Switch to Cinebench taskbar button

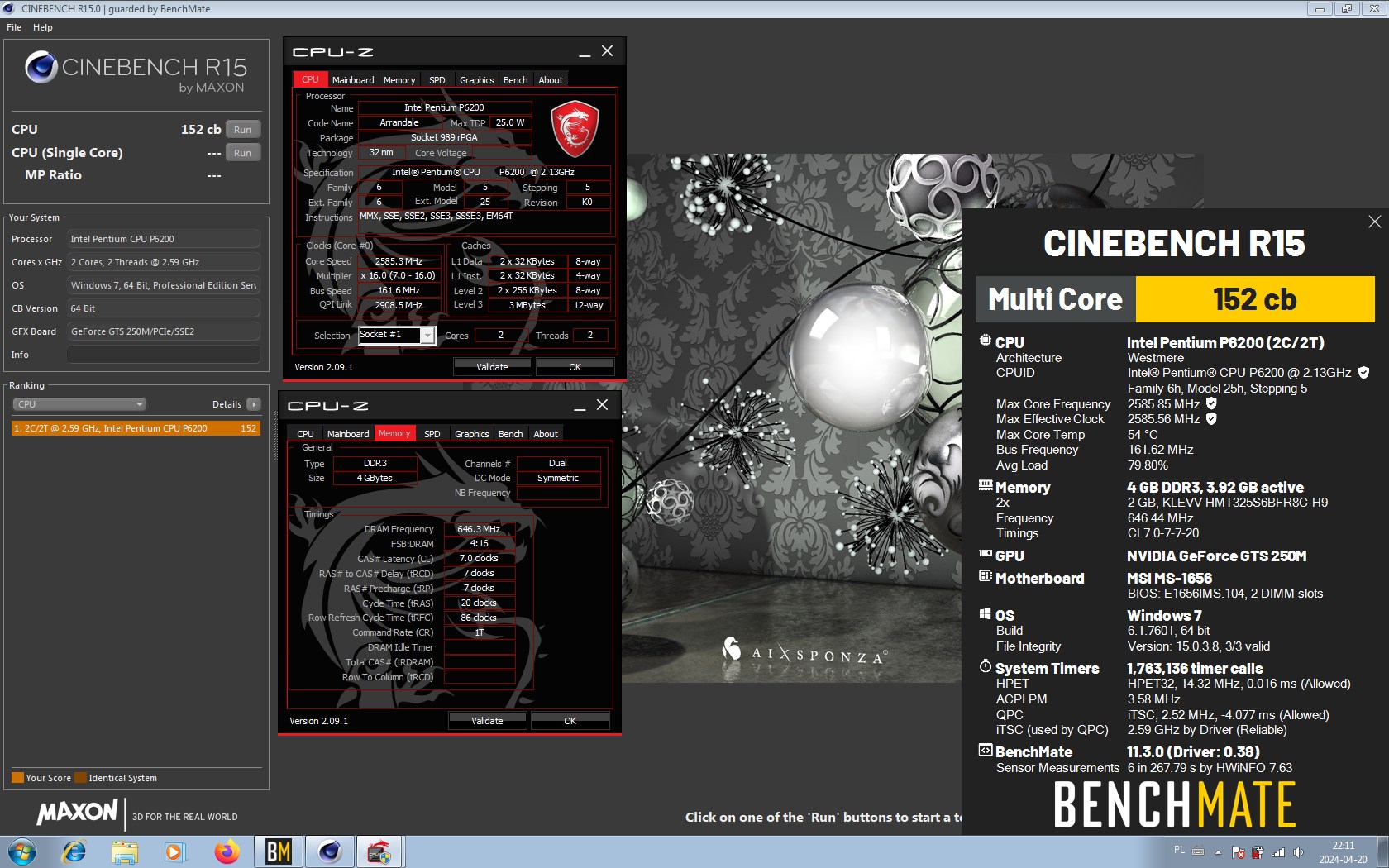click(x=329, y=851)
